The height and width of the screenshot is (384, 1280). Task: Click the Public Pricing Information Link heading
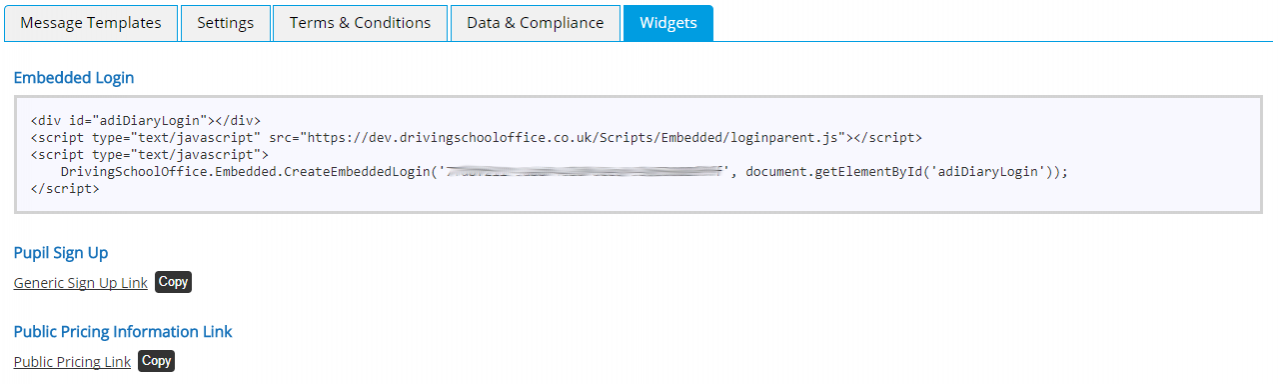click(x=123, y=331)
